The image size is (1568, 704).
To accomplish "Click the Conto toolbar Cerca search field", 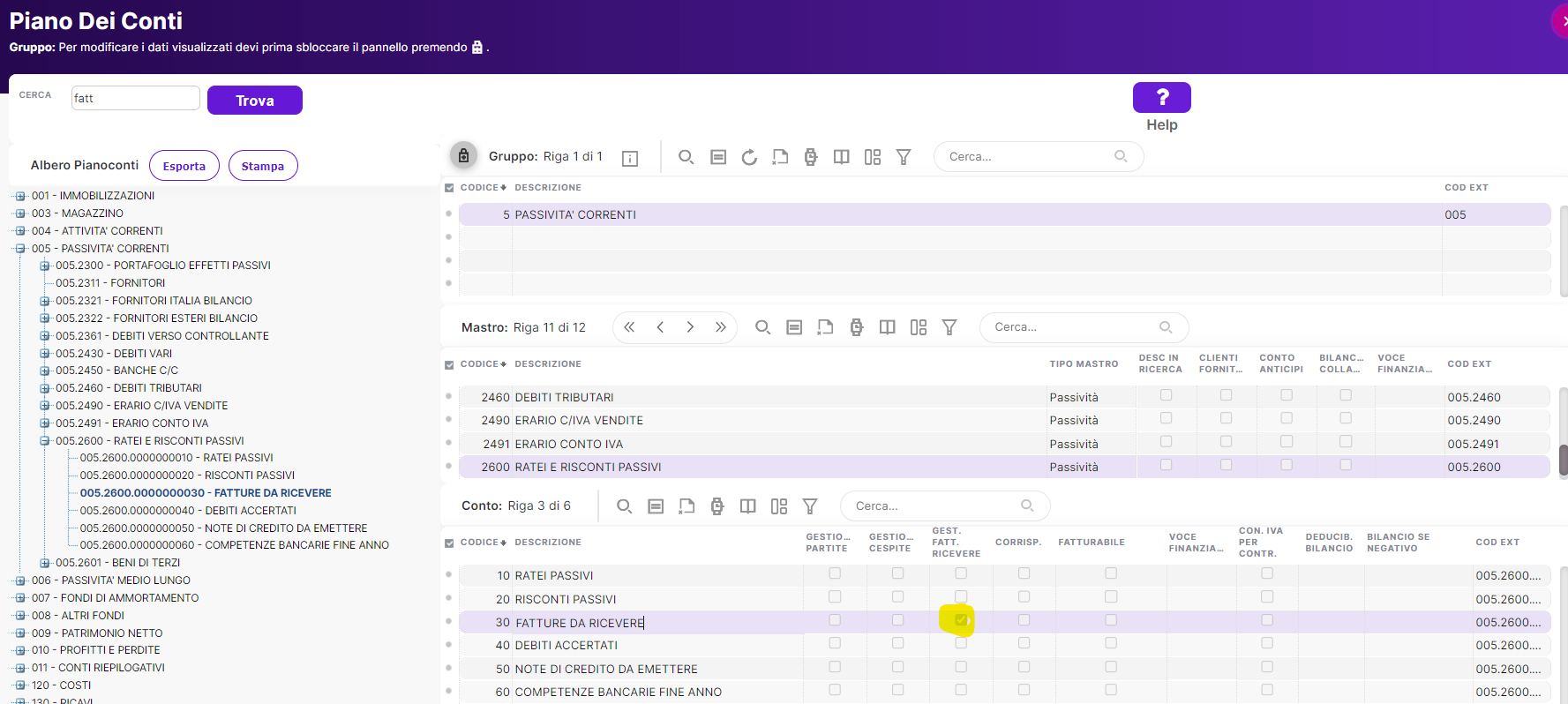I will [x=945, y=506].
